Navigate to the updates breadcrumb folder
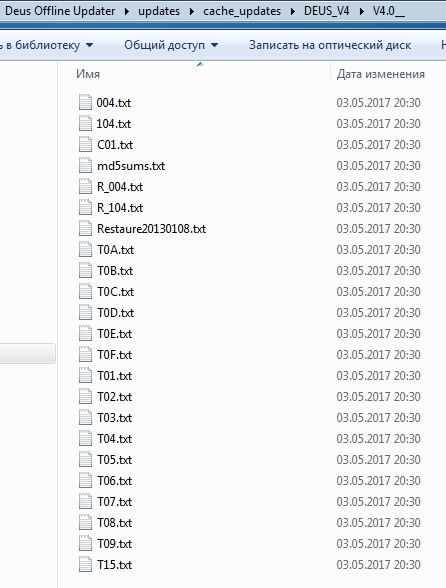This screenshot has height=588, width=446. [159, 11]
